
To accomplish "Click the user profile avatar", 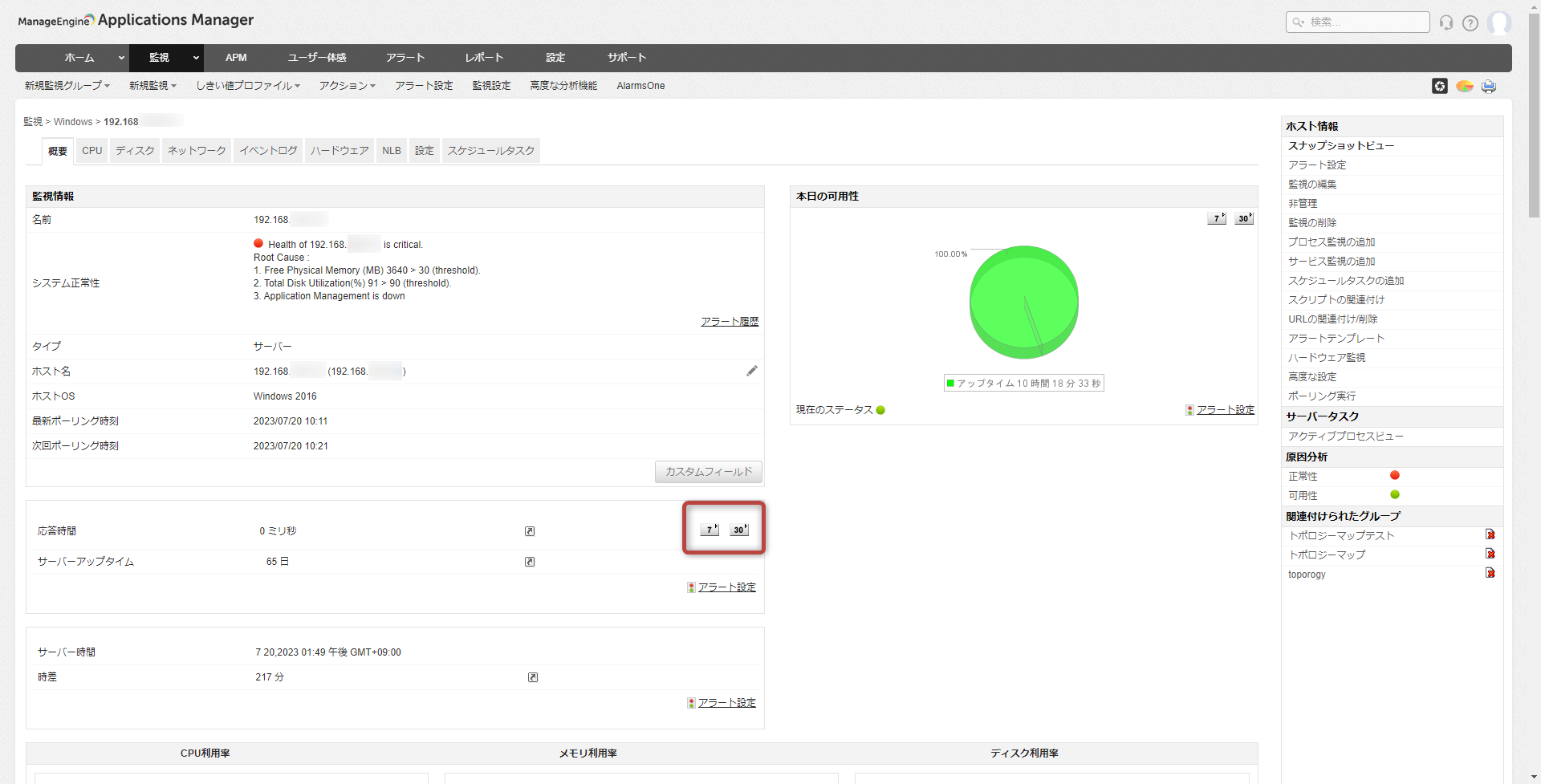I will tap(1498, 22).
